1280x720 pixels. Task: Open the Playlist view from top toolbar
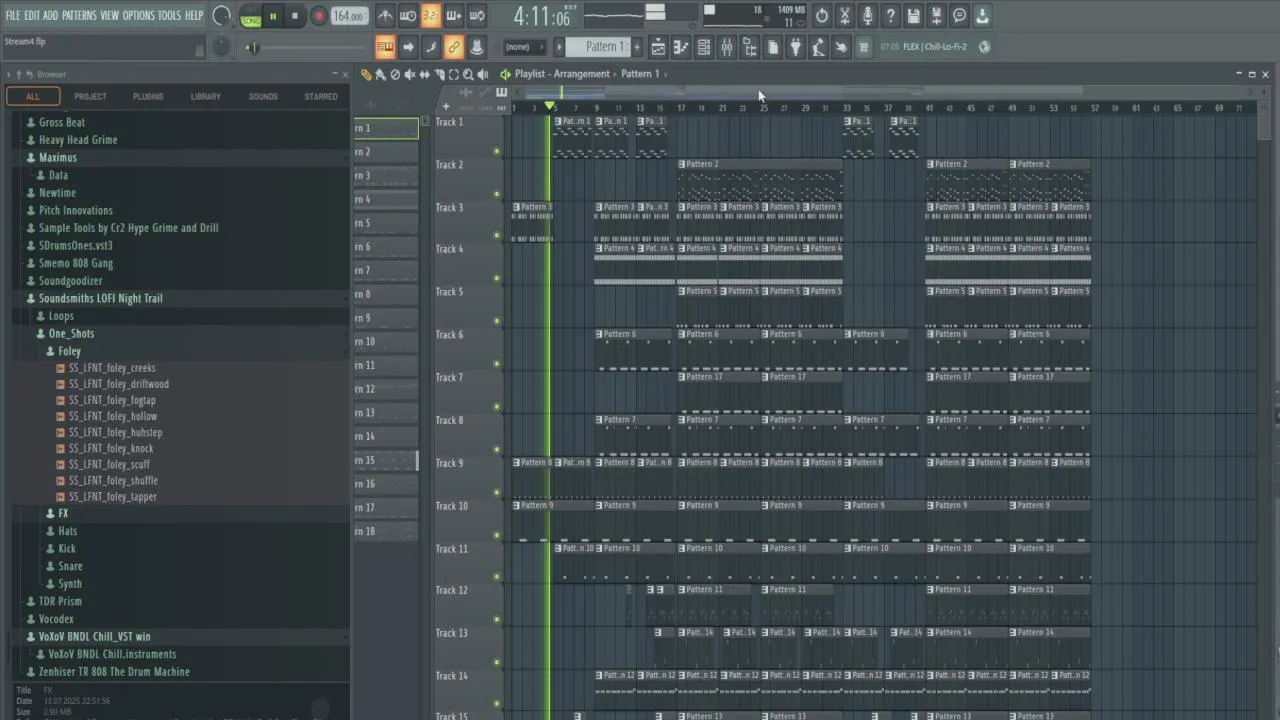[658, 47]
